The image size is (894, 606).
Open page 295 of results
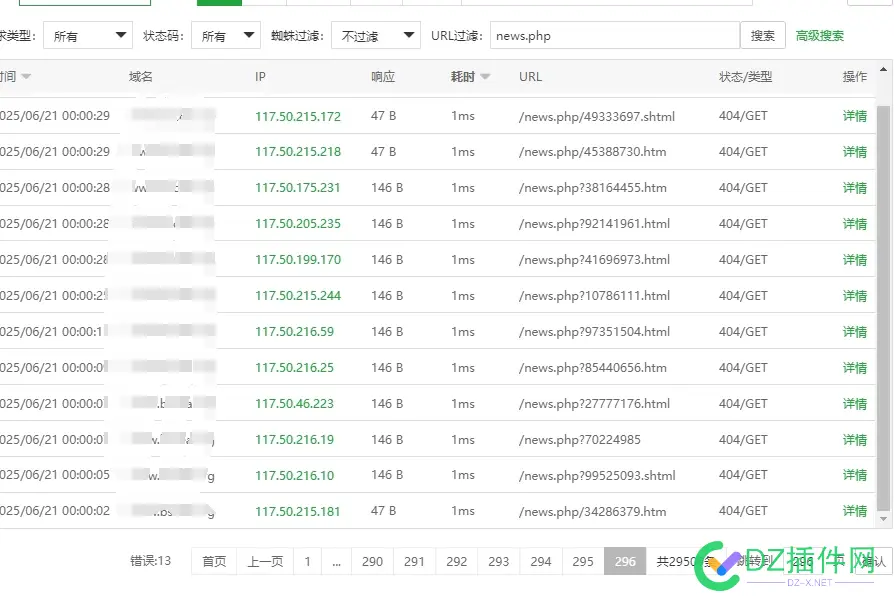tap(583, 561)
